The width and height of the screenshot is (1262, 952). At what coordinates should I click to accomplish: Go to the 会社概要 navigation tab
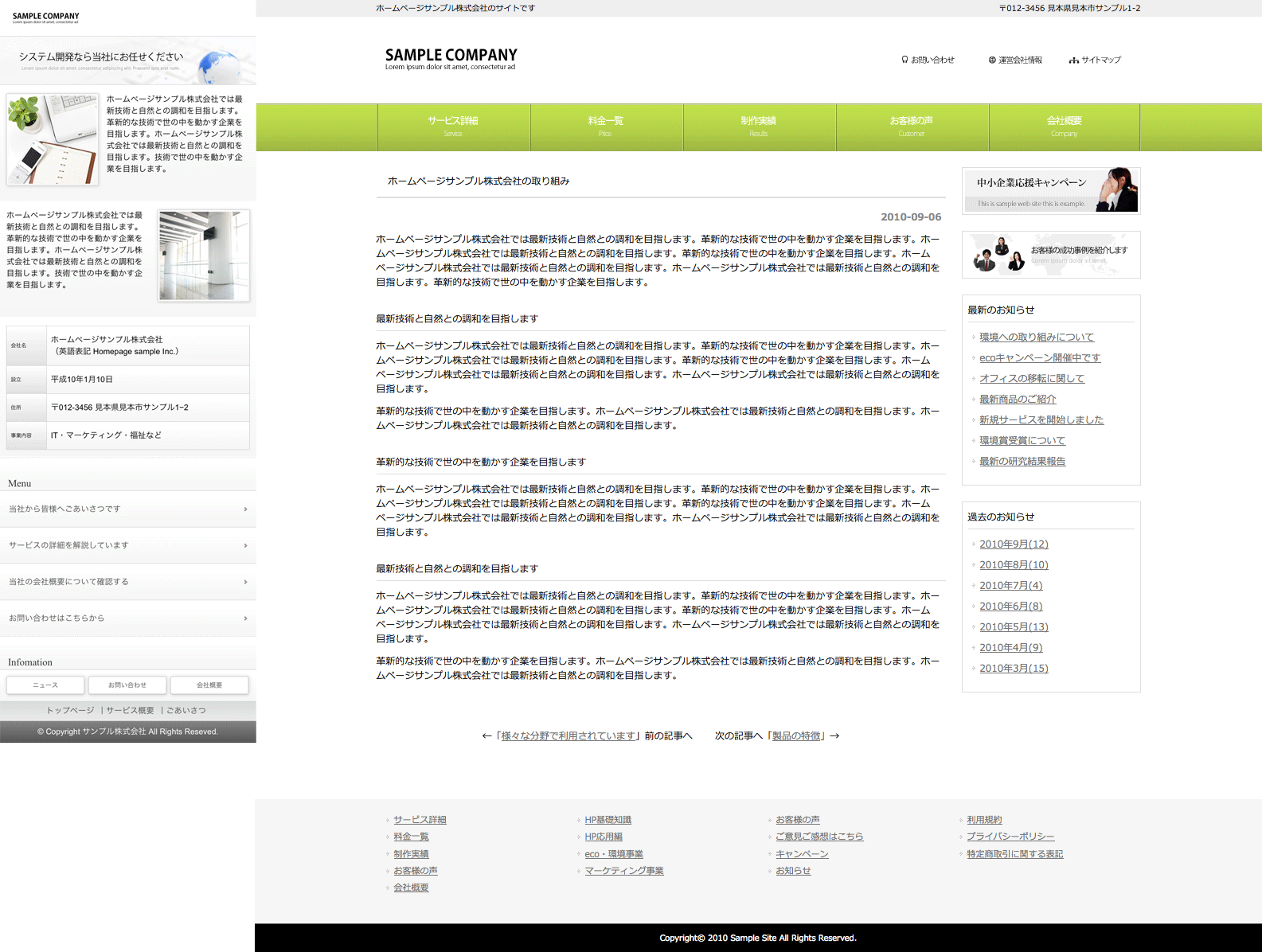coord(1064,127)
